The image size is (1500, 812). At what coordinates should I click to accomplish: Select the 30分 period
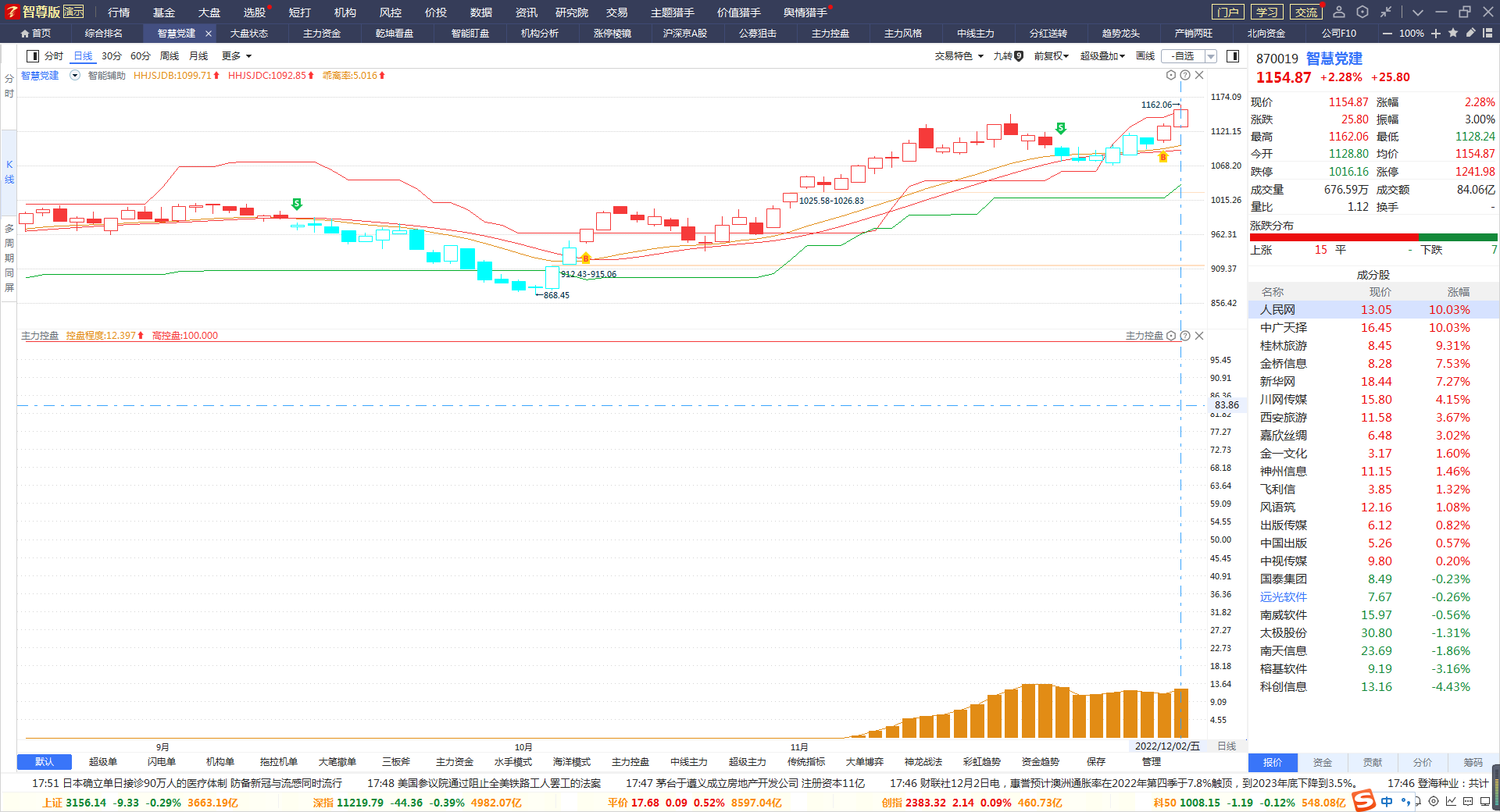pyautogui.click(x=112, y=56)
